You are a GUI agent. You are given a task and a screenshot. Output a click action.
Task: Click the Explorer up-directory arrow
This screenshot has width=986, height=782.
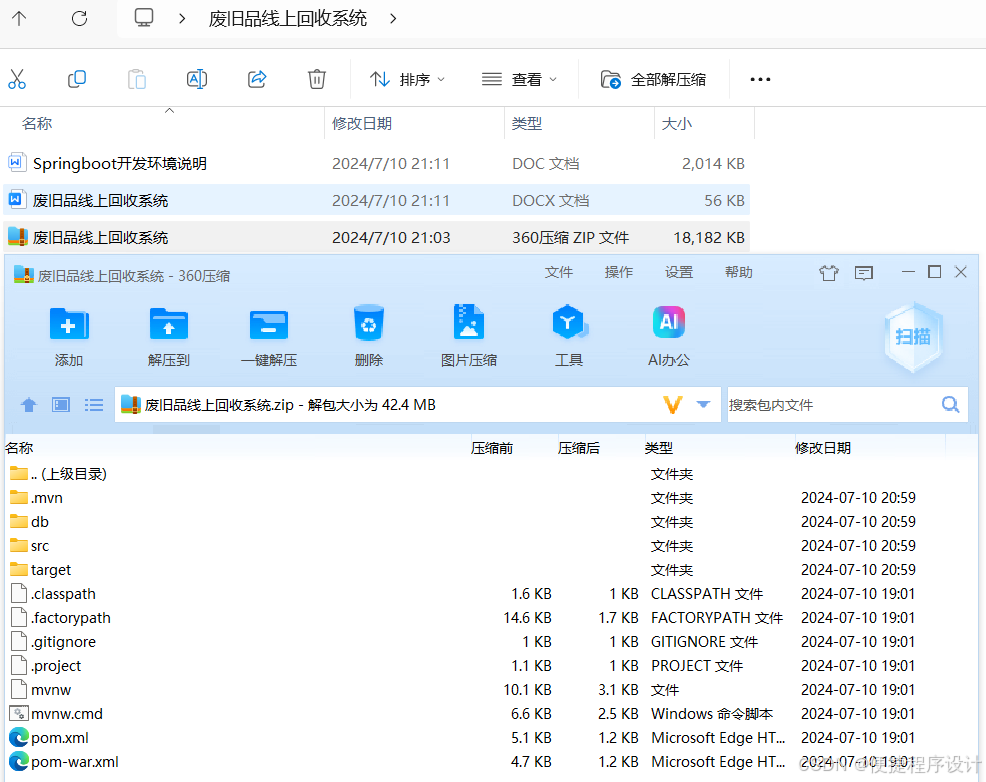point(19,18)
